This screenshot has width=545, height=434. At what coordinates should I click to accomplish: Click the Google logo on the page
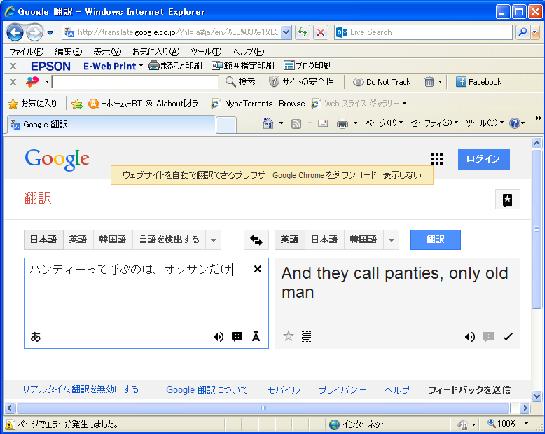[x=57, y=159]
